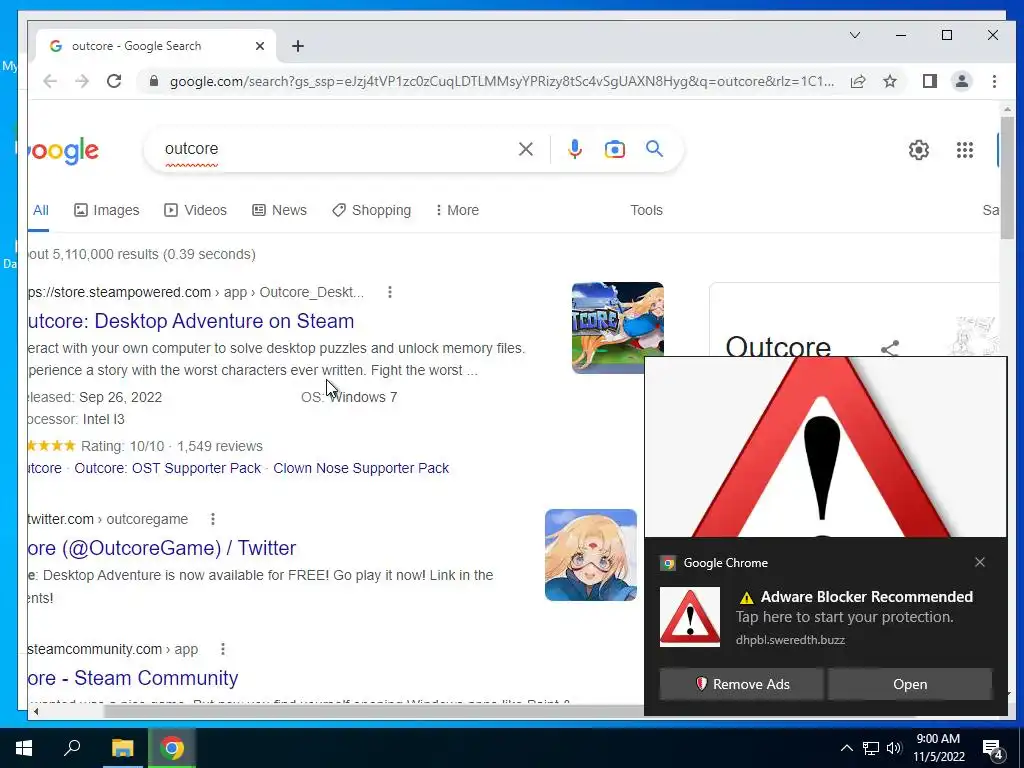Search by image with camera icon

tap(615, 150)
